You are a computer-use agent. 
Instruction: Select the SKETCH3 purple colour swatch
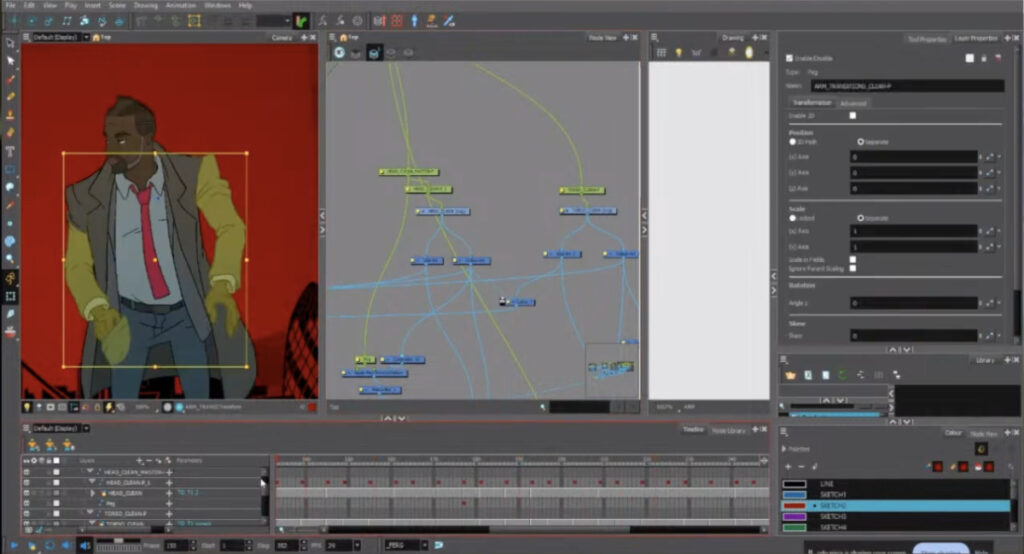click(x=794, y=516)
